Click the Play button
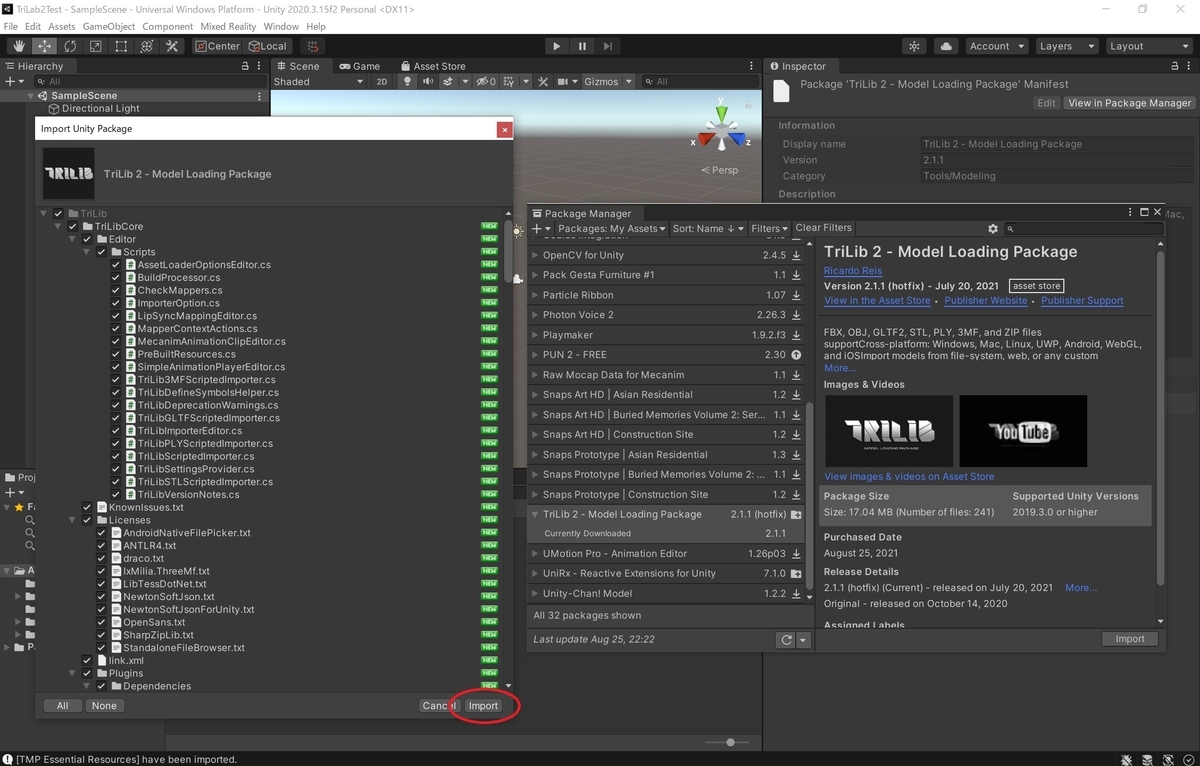The image size is (1200, 766). [x=557, y=46]
